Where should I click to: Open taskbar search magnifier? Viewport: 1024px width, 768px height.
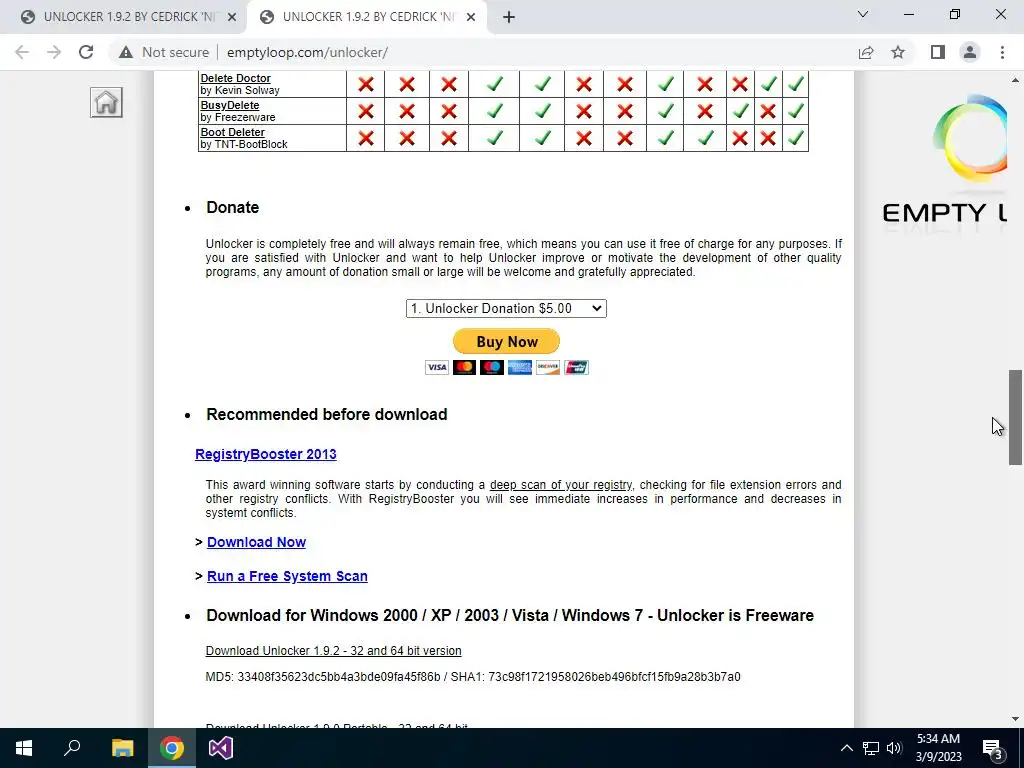coord(72,748)
